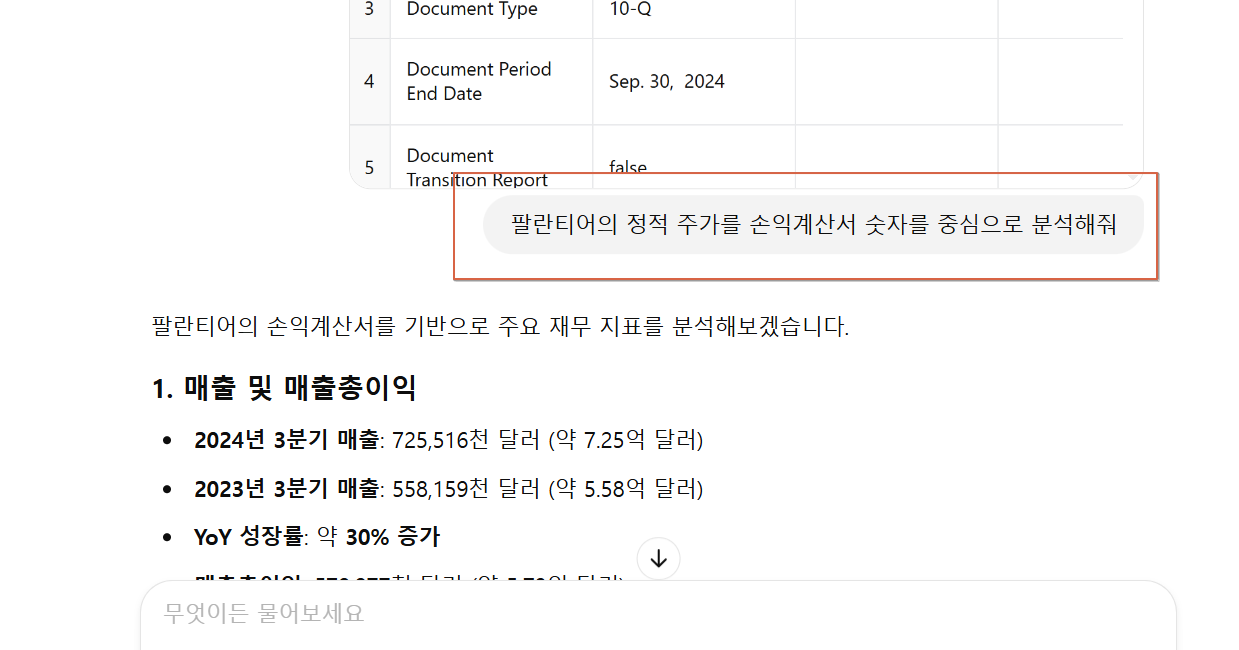Select the 2023년 3분기 매출 bullet text

point(446,489)
